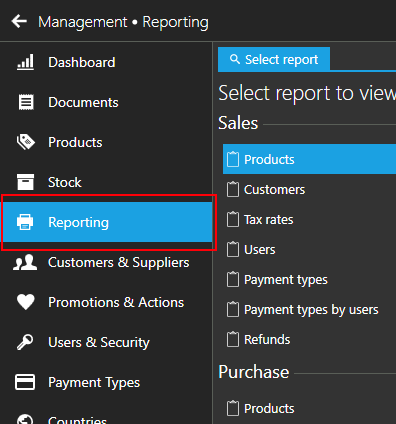Click the back arrow icon
The height and width of the screenshot is (424, 396).
coord(19,22)
